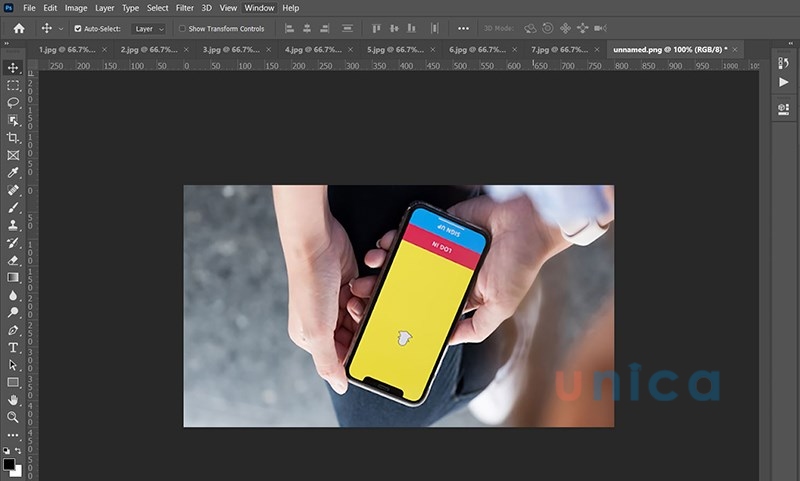The image size is (800, 481).
Task: Click the foreground color swatch
Action: 9,465
